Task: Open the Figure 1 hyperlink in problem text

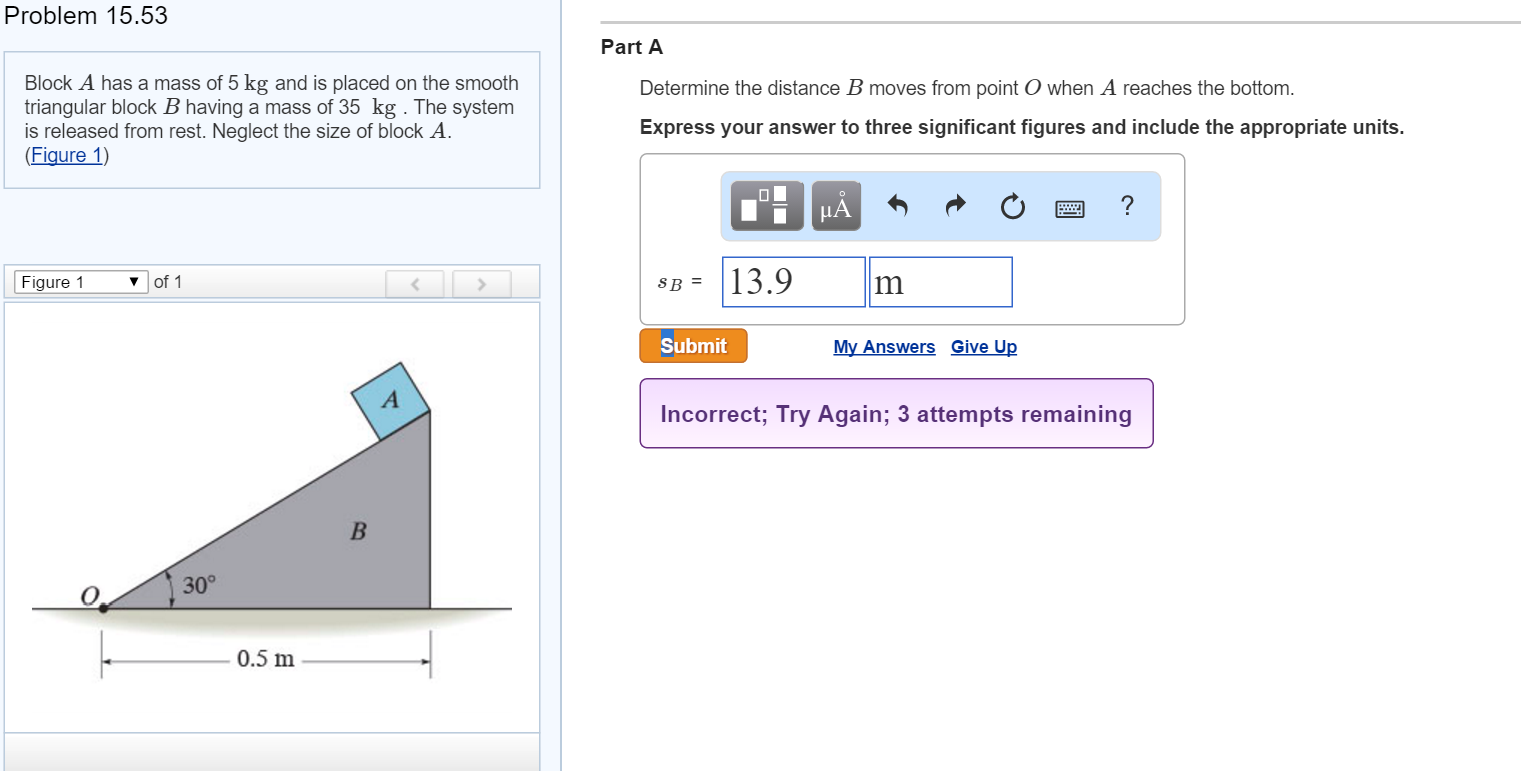Action: [x=64, y=155]
